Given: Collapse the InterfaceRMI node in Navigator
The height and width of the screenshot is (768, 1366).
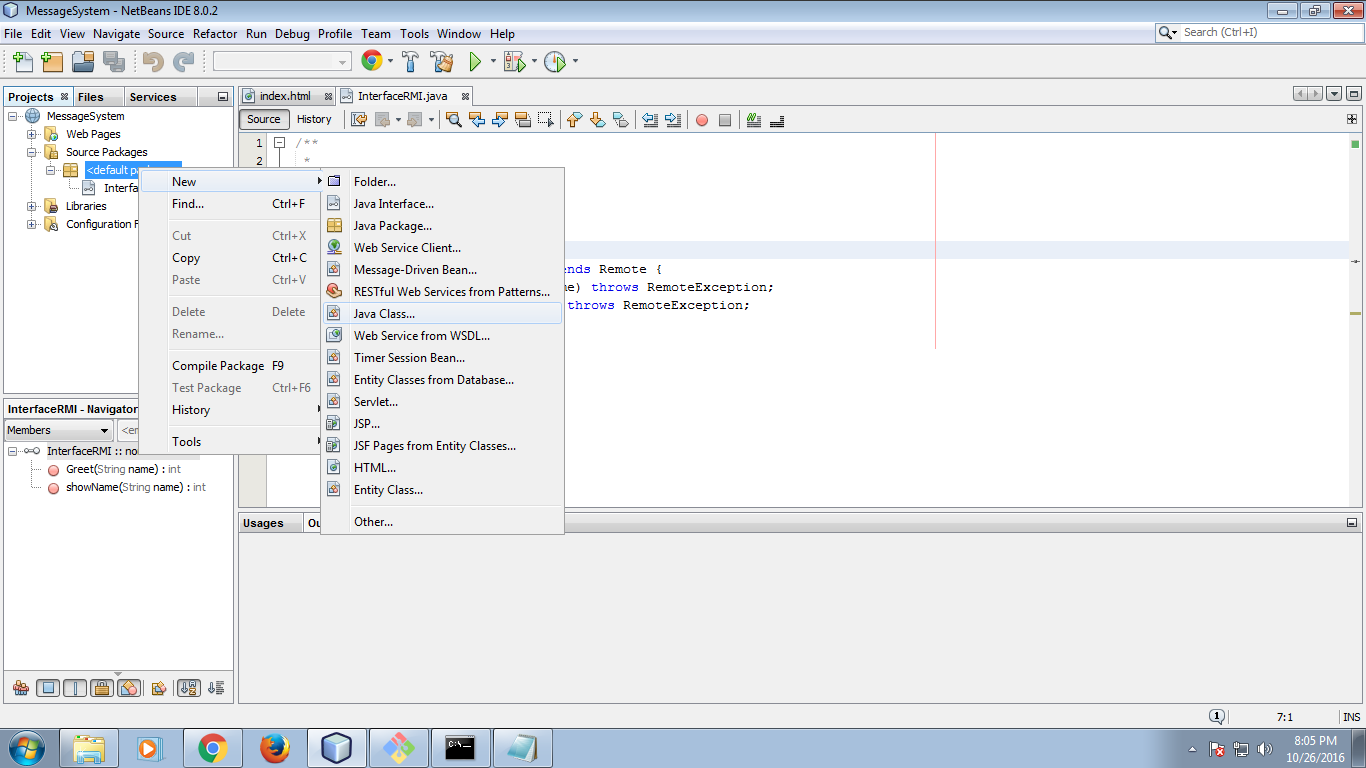Looking at the screenshot, I should coord(14,451).
